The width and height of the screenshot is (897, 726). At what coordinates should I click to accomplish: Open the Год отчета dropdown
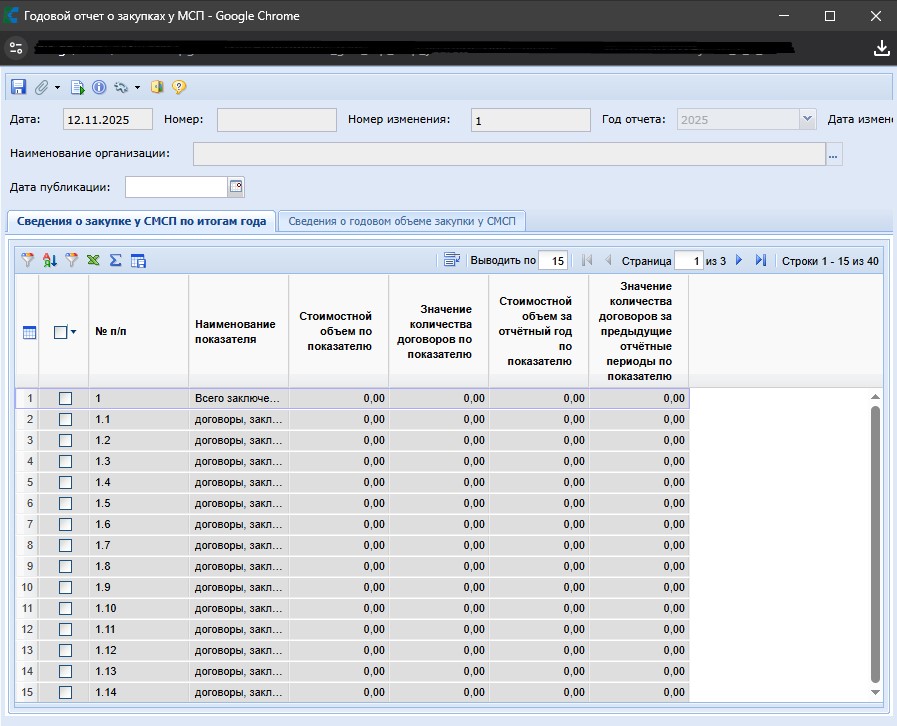[807, 119]
